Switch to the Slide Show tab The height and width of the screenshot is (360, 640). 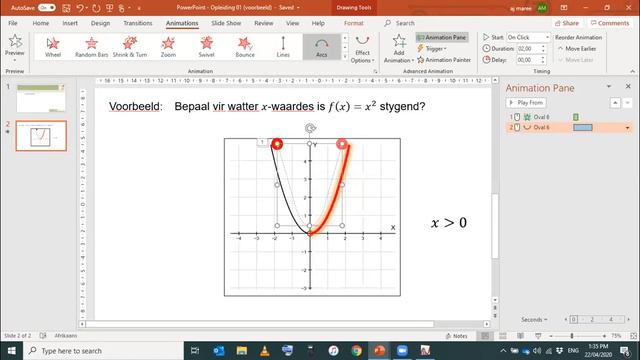[226, 23]
